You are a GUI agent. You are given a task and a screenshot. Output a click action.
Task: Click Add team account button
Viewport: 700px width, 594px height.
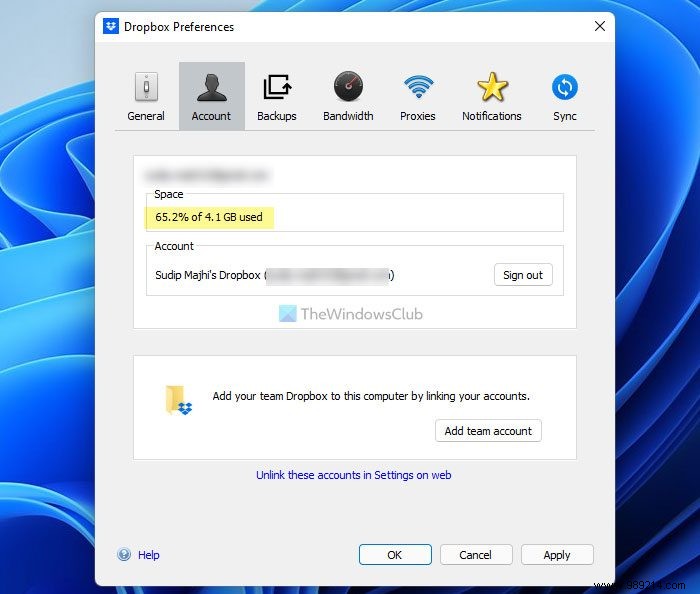pyautogui.click(x=488, y=431)
